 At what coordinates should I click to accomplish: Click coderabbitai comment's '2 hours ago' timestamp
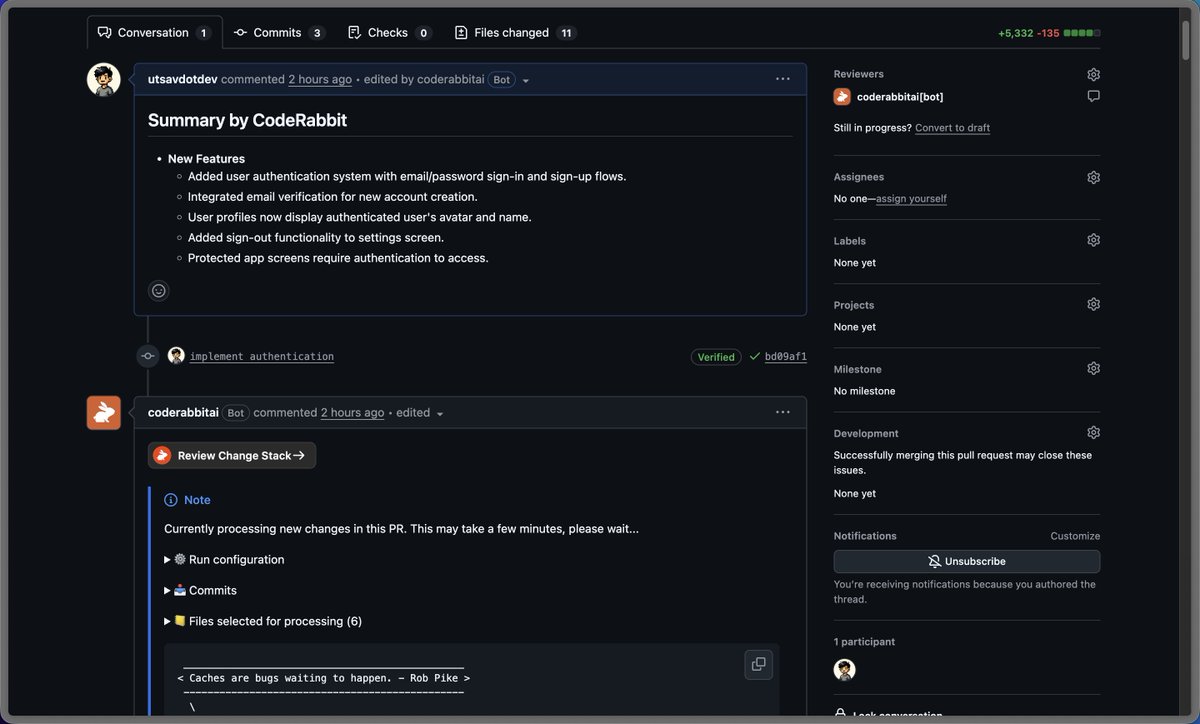pos(352,412)
